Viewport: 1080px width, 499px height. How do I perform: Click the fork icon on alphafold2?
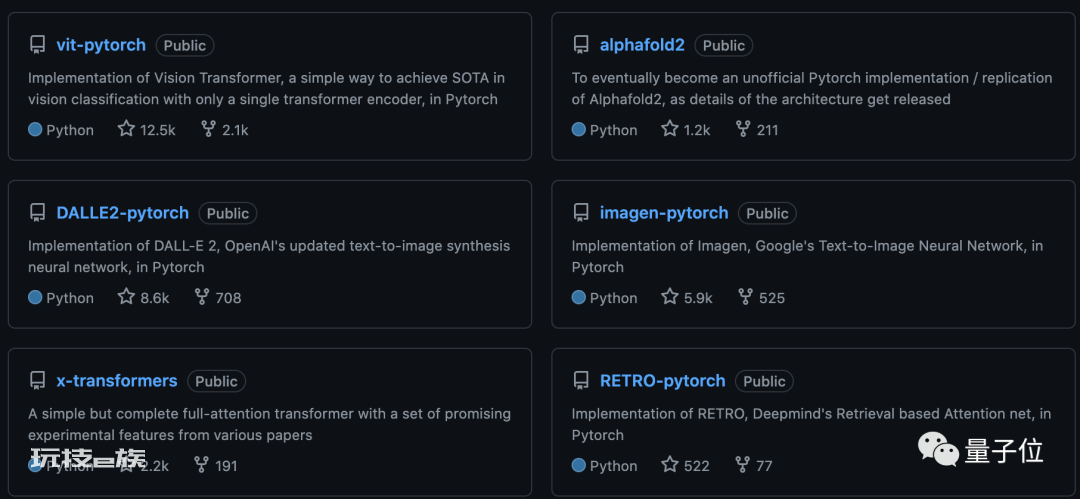point(742,129)
